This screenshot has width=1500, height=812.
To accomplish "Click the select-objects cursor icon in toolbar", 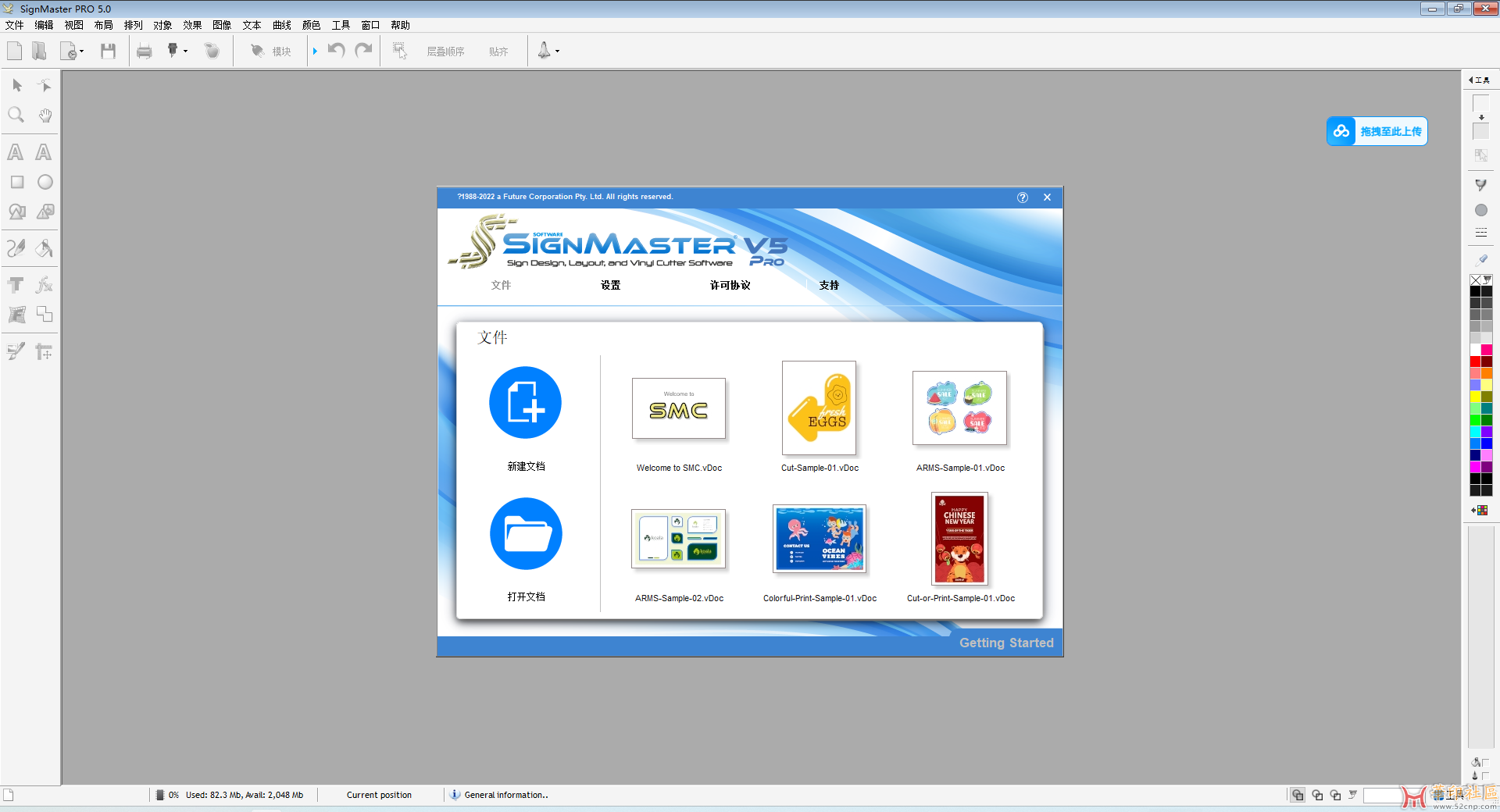I will (400, 52).
